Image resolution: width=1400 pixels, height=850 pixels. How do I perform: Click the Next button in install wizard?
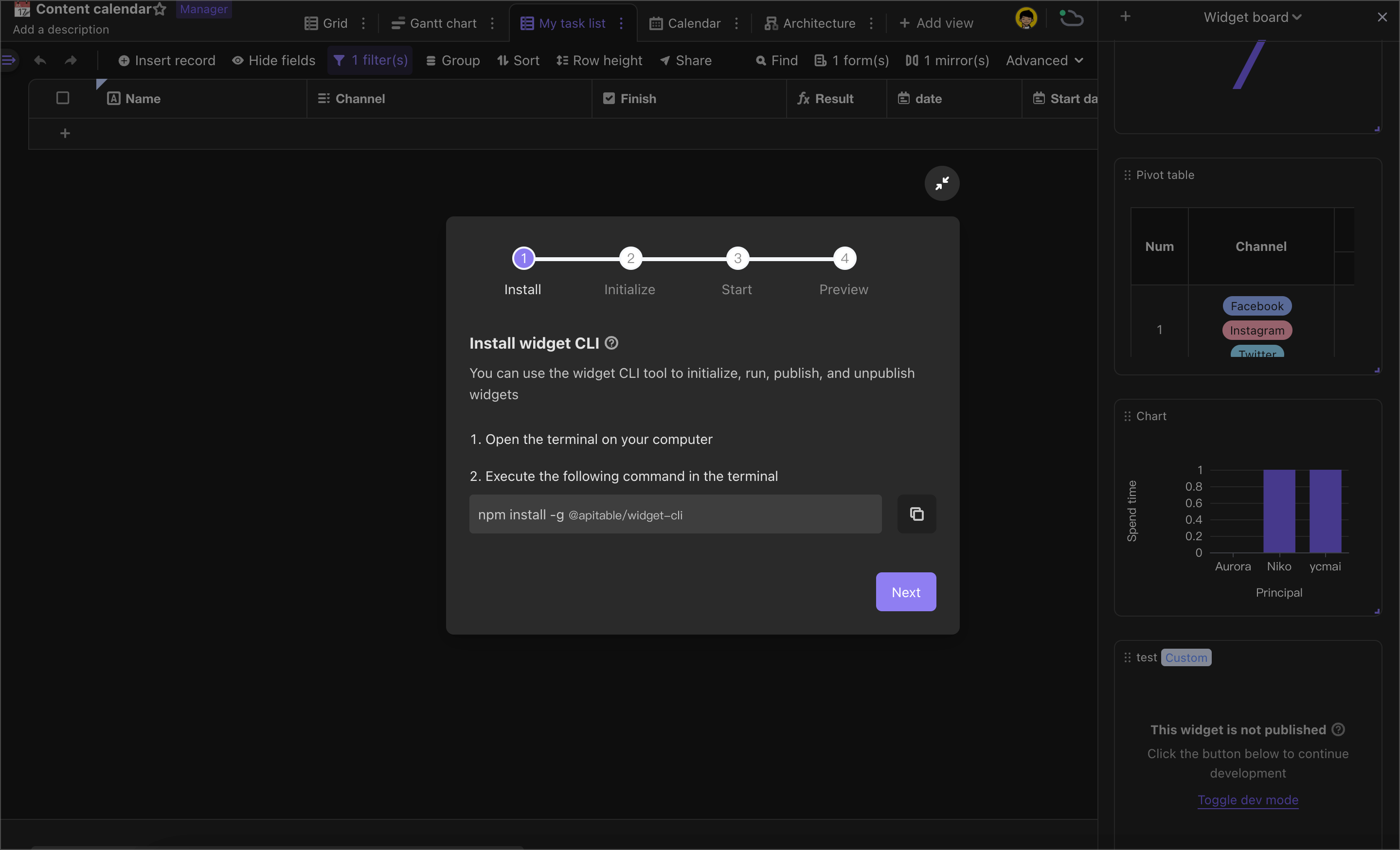coord(906,592)
